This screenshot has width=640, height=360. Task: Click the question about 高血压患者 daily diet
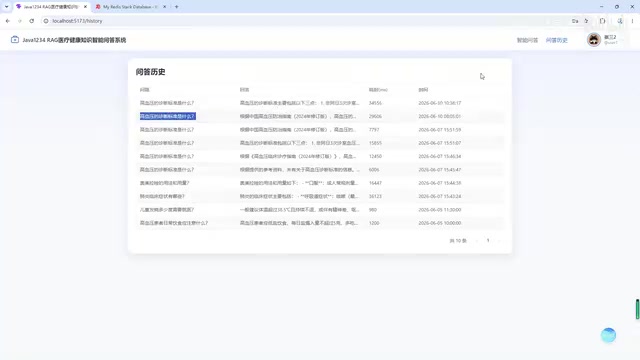[173, 223]
